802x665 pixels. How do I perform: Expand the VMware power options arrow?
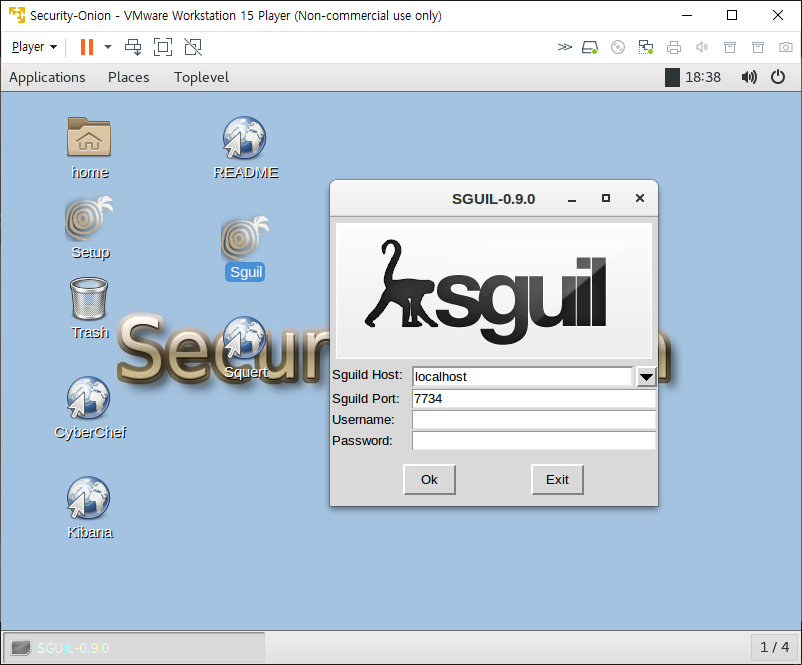point(108,47)
